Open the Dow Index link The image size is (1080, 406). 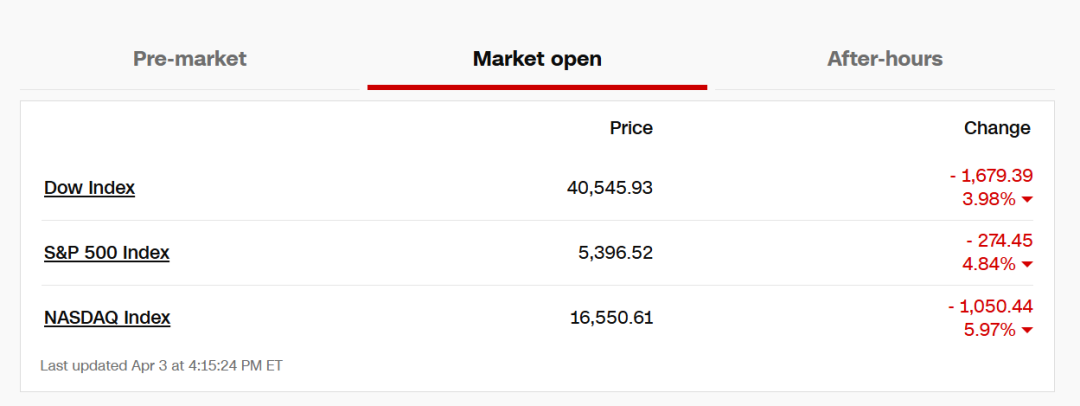[89, 188]
